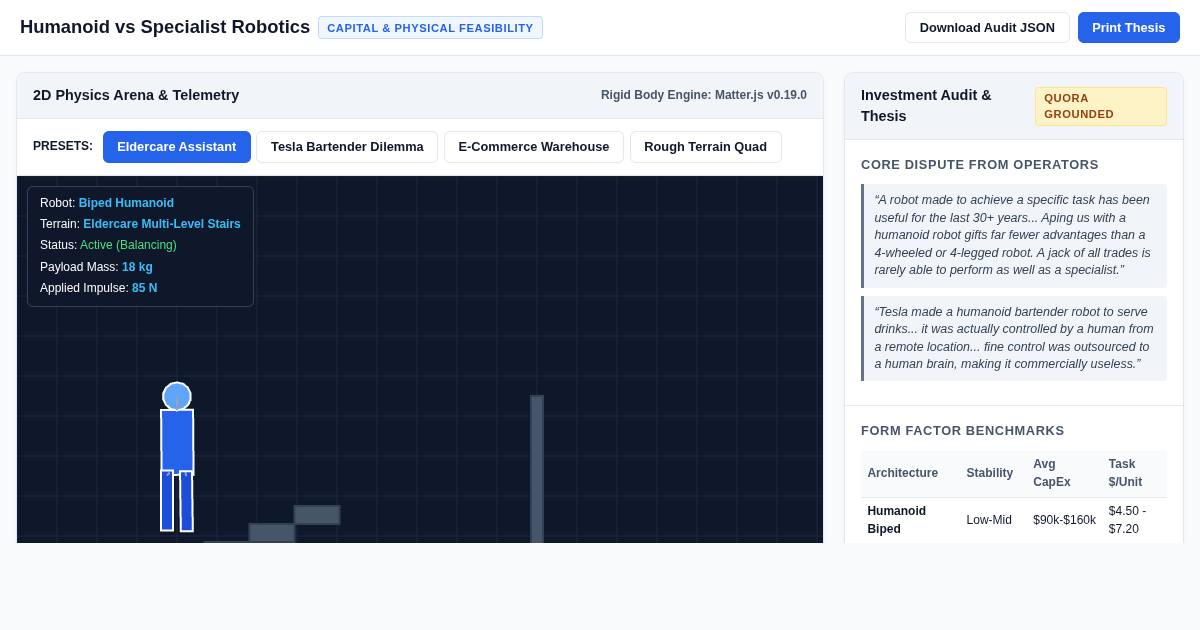
Task: Click the Tesla humanoid bartender quote
Action: [1014, 338]
